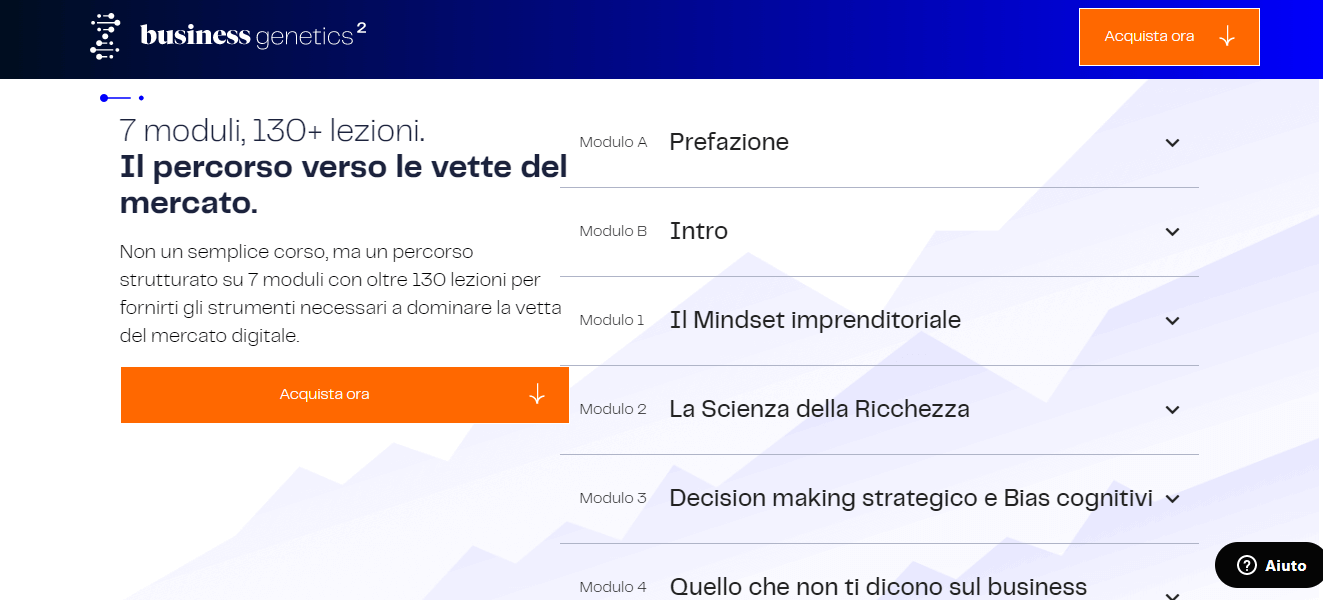Image resolution: width=1323 pixels, height=600 pixels.
Task: Expand the Decision making strategico chevron
Action: (x=1173, y=499)
